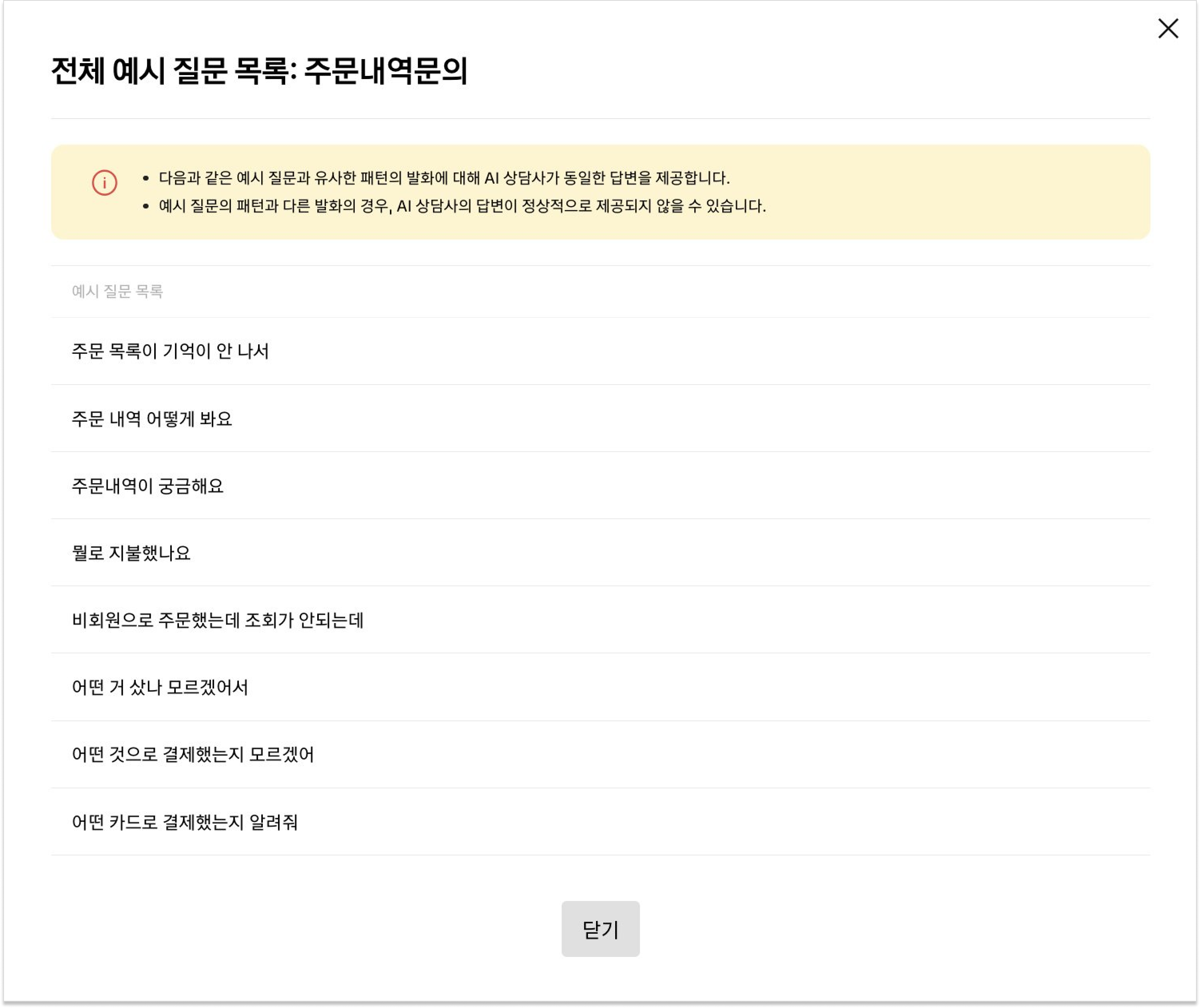Select the question 주문 내역 어떻게 봐요

click(x=152, y=419)
